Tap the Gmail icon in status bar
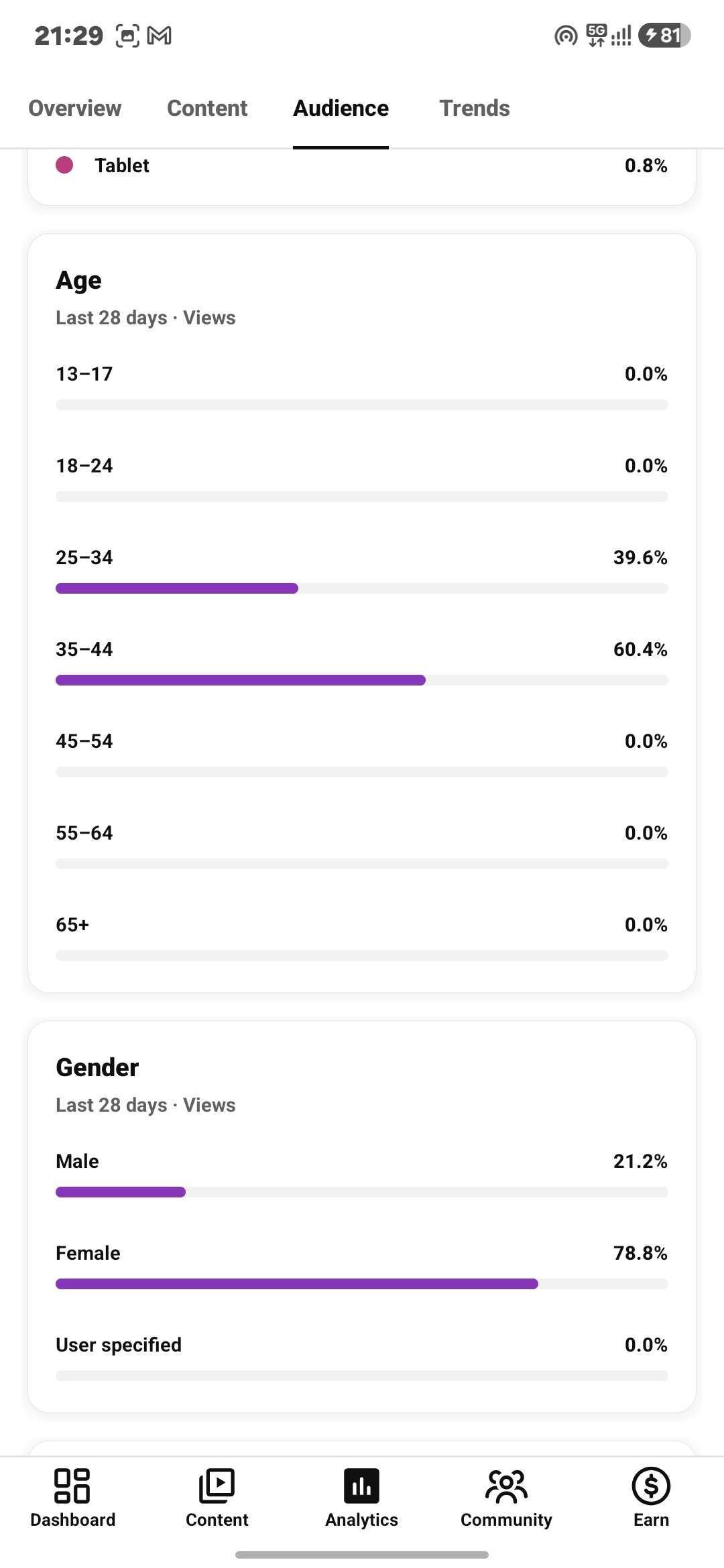Screen dimensions: 724x1568 click(x=160, y=36)
